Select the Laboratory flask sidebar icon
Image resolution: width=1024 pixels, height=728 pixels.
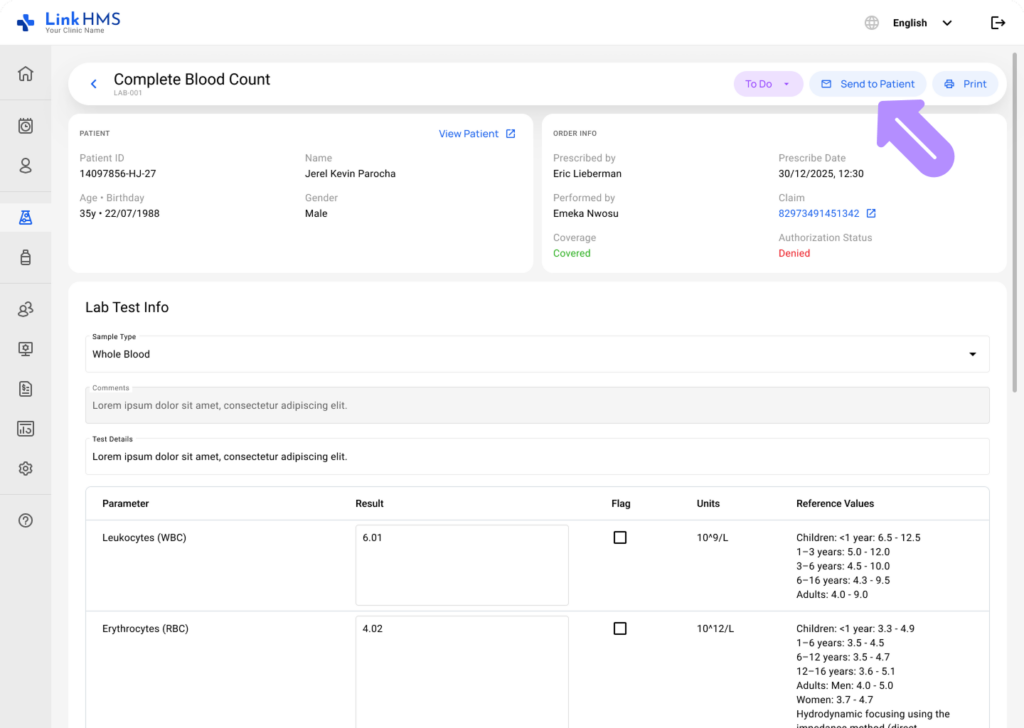(x=25, y=217)
